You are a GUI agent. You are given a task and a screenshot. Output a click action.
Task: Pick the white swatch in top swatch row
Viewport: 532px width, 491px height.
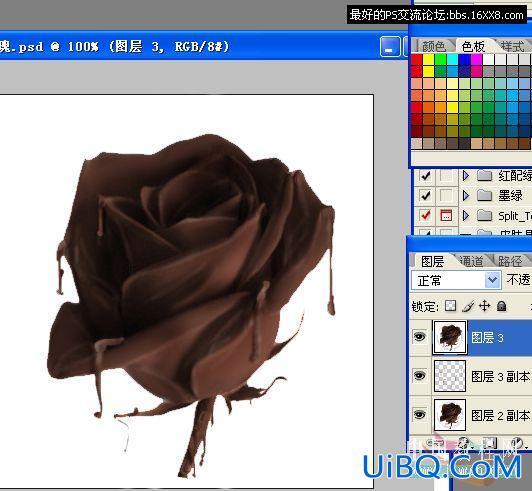pyautogui.click(x=489, y=59)
